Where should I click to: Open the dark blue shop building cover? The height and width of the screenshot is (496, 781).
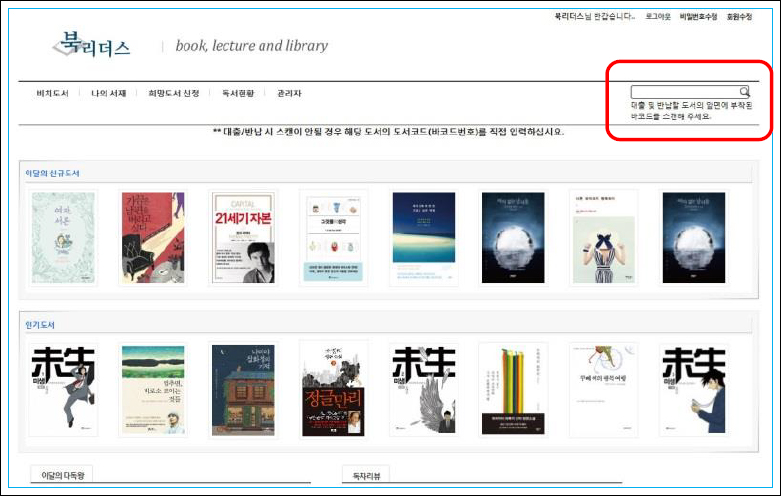(x=243, y=390)
